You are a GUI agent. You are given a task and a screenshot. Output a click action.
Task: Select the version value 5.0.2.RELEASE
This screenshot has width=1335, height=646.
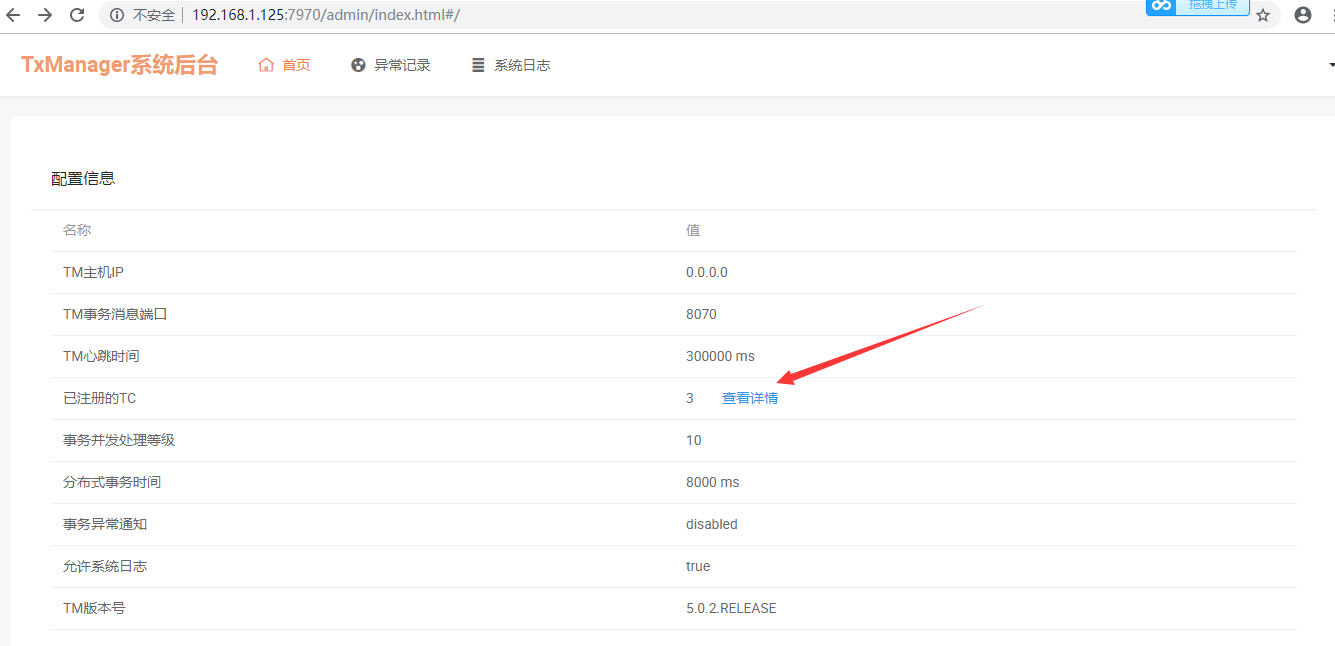[731, 608]
